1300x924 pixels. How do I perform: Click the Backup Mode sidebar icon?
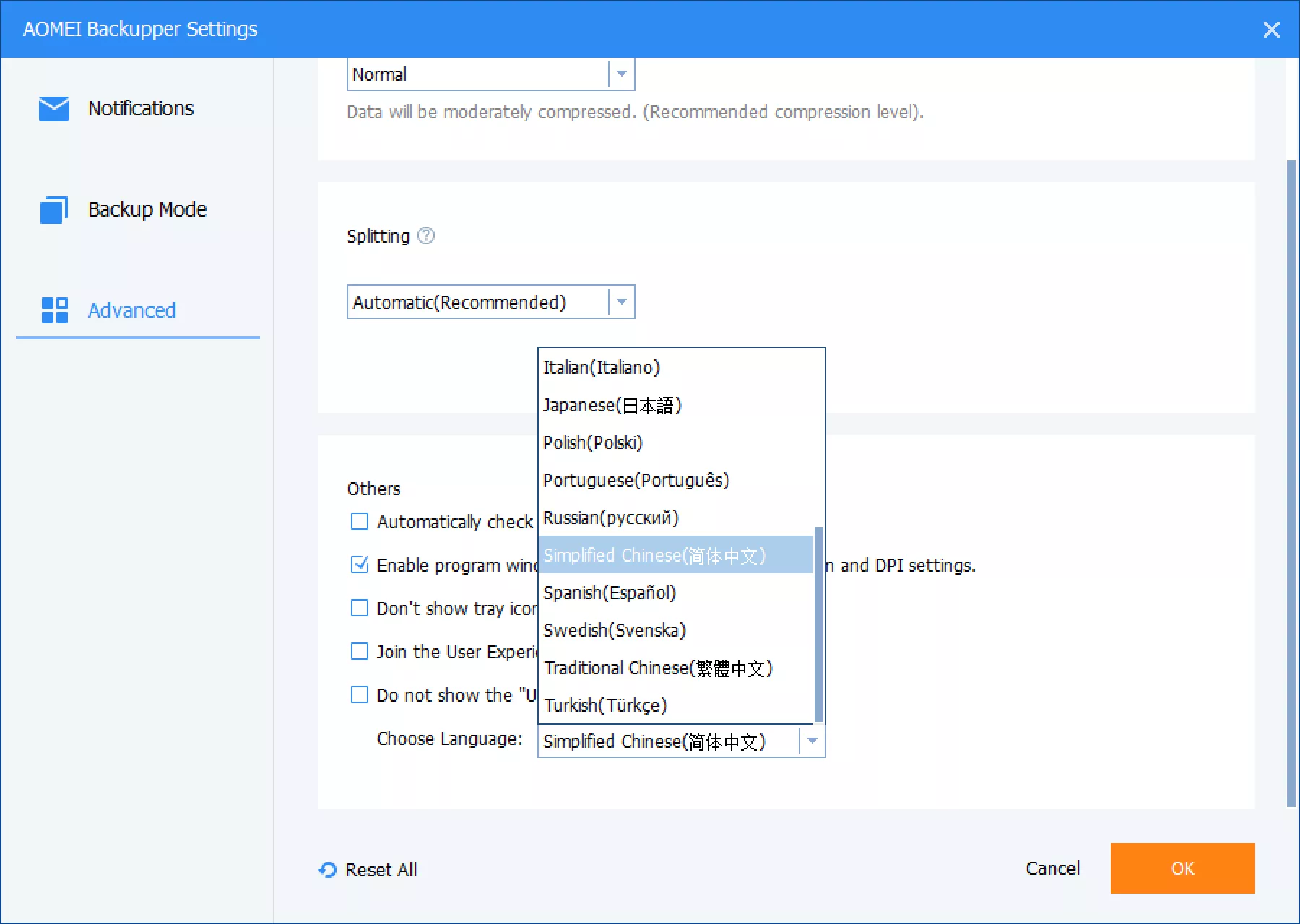pyautogui.click(x=53, y=209)
